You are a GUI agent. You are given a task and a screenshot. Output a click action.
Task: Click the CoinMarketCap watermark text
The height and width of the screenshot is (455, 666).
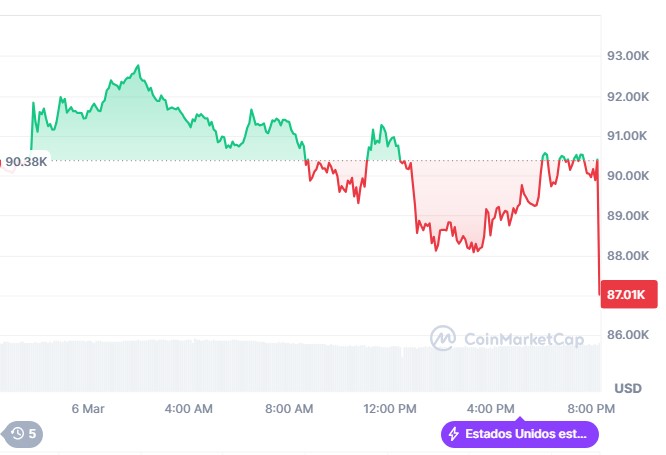pos(524,340)
